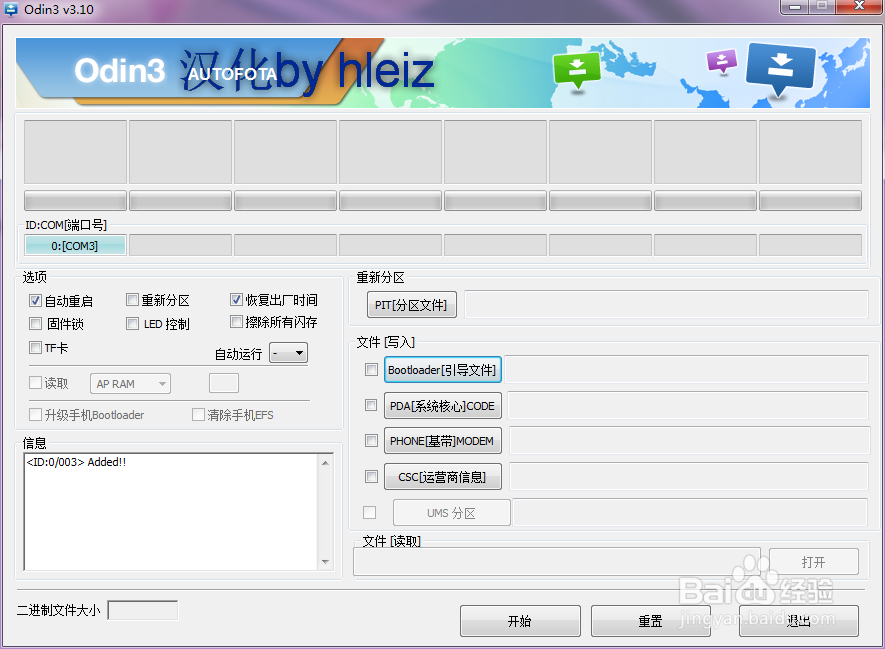Click the 开始 start button
The image size is (885, 649).
520,621
